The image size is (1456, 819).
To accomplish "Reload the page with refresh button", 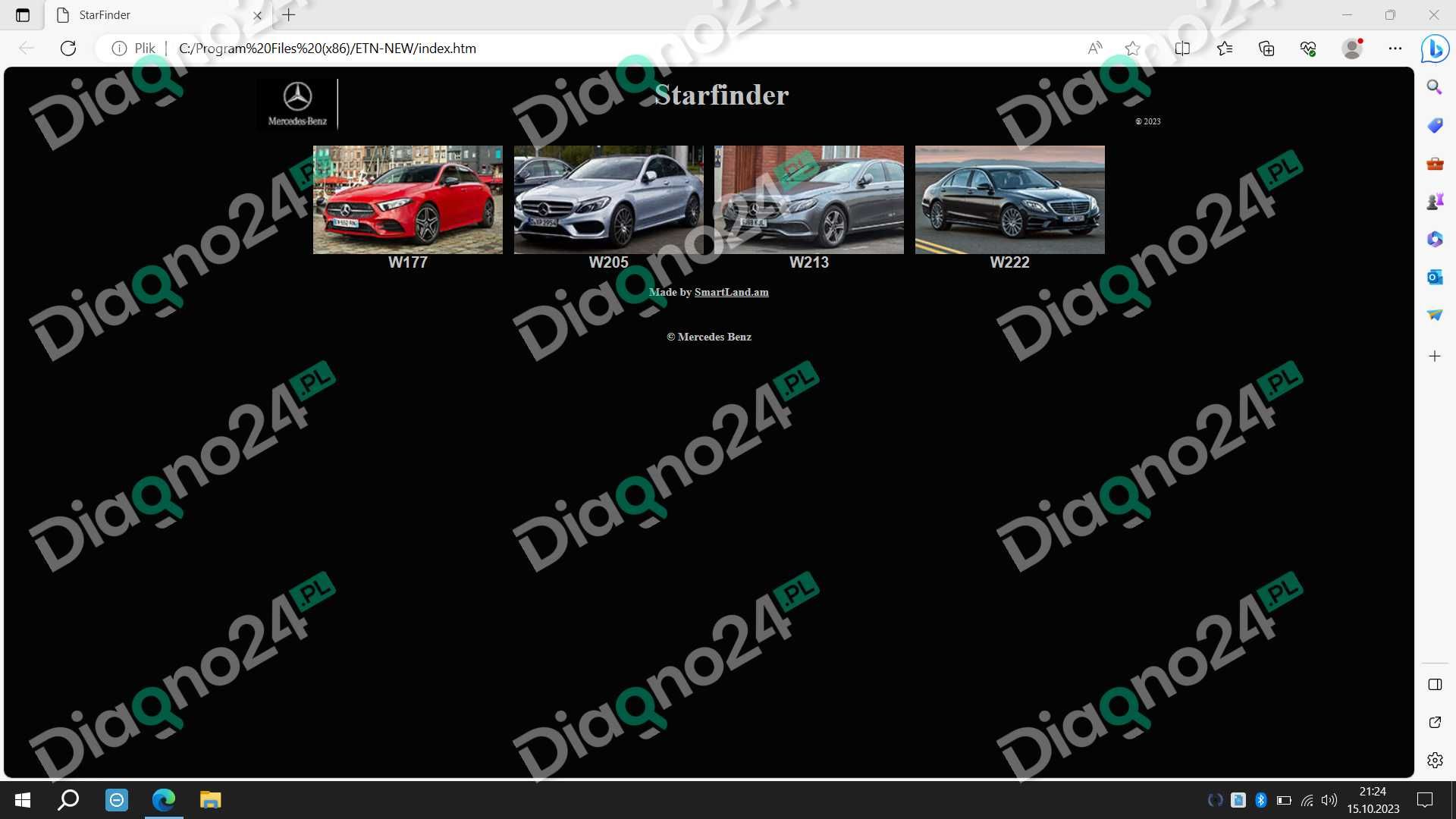I will [x=68, y=49].
